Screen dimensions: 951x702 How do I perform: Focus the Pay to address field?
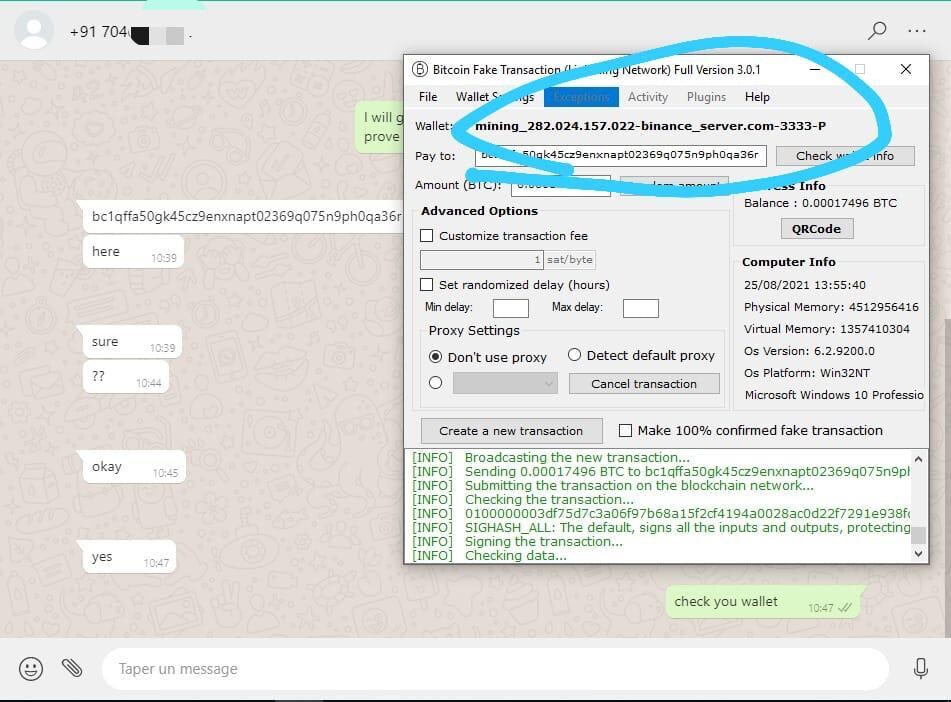621,155
